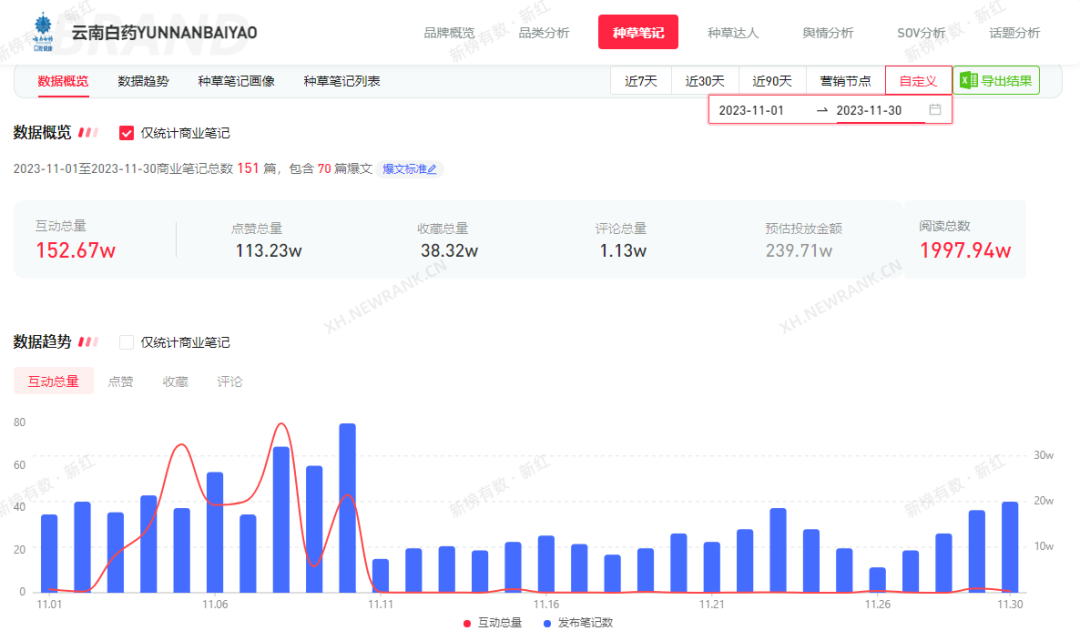Image resolution: width=1080 pixels, height=641 pixels.
Task: Check 仅统计商业笔记 in 数据趋势 section
Action: click(126, 342)
